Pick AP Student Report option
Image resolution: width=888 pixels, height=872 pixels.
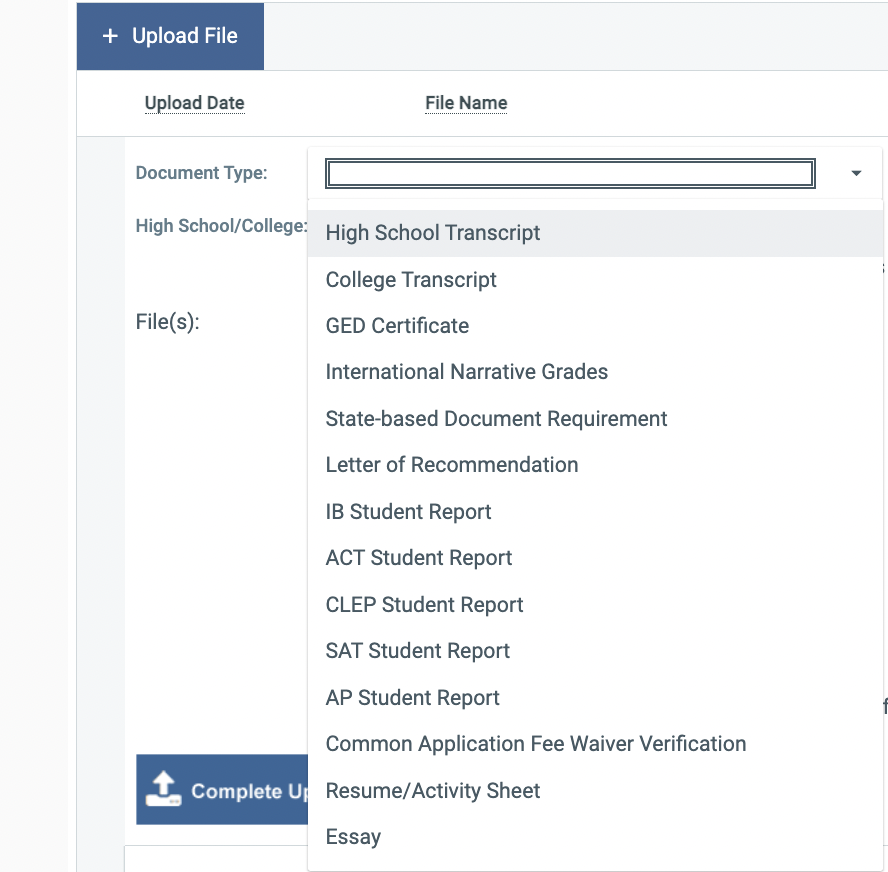(x=412, y=698)
